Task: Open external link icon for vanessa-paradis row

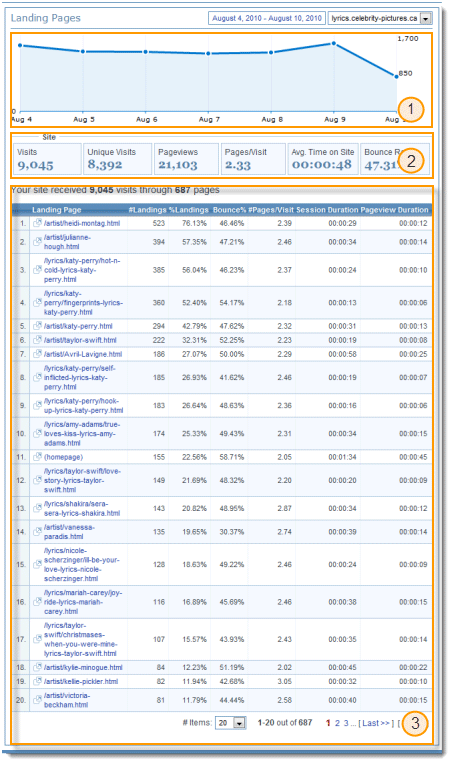Action: [x=37, y=532]
